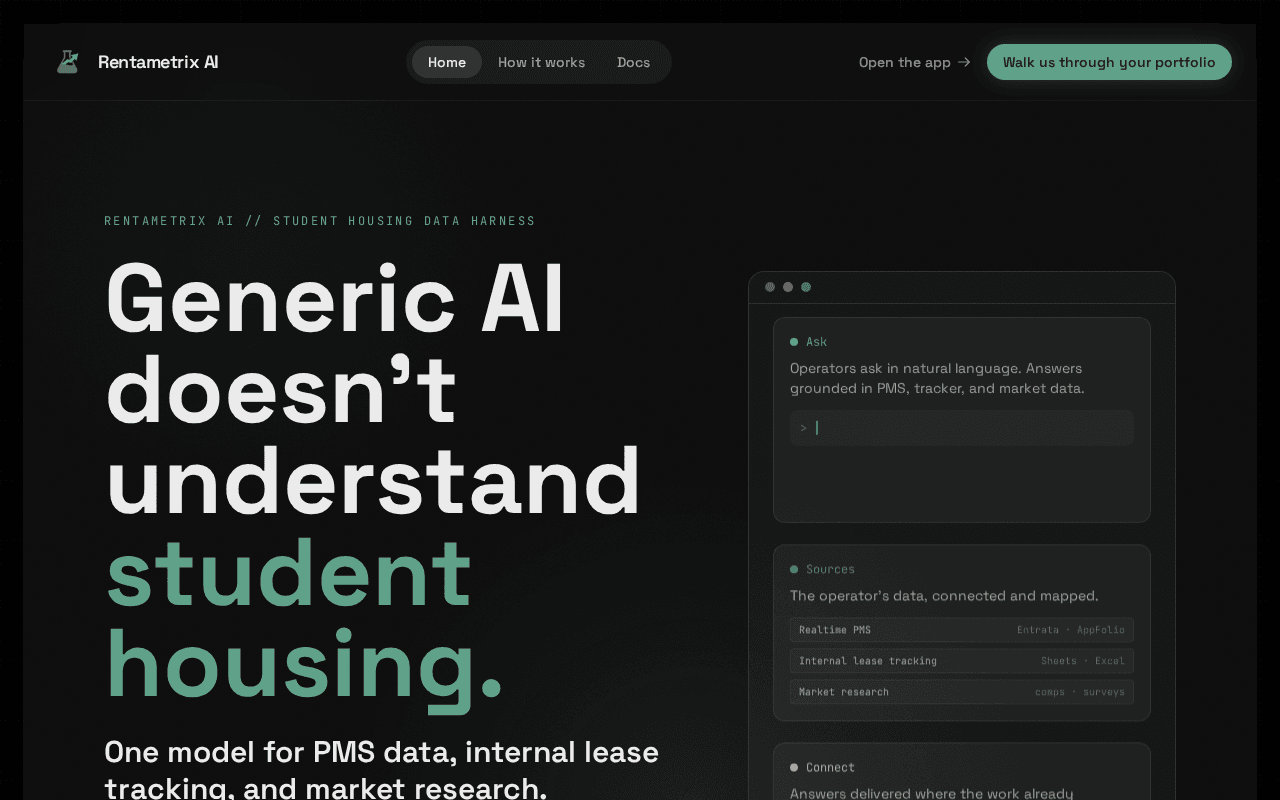The width and height of the screenshot is (1280, 800).
Task: Select the Home nav tab
Action: click(447, 62)
